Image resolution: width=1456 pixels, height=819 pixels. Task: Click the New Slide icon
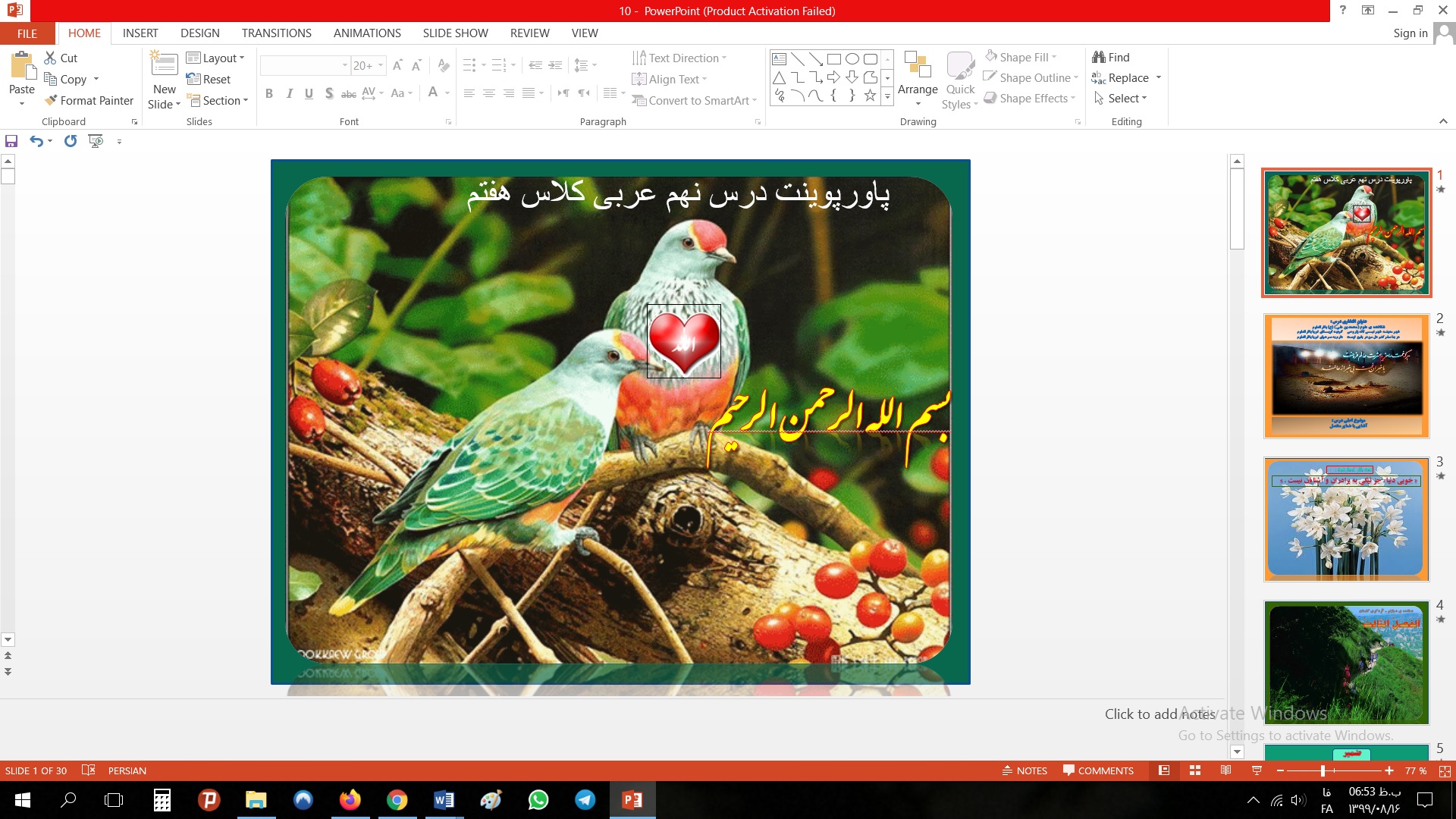pos(164,64)
